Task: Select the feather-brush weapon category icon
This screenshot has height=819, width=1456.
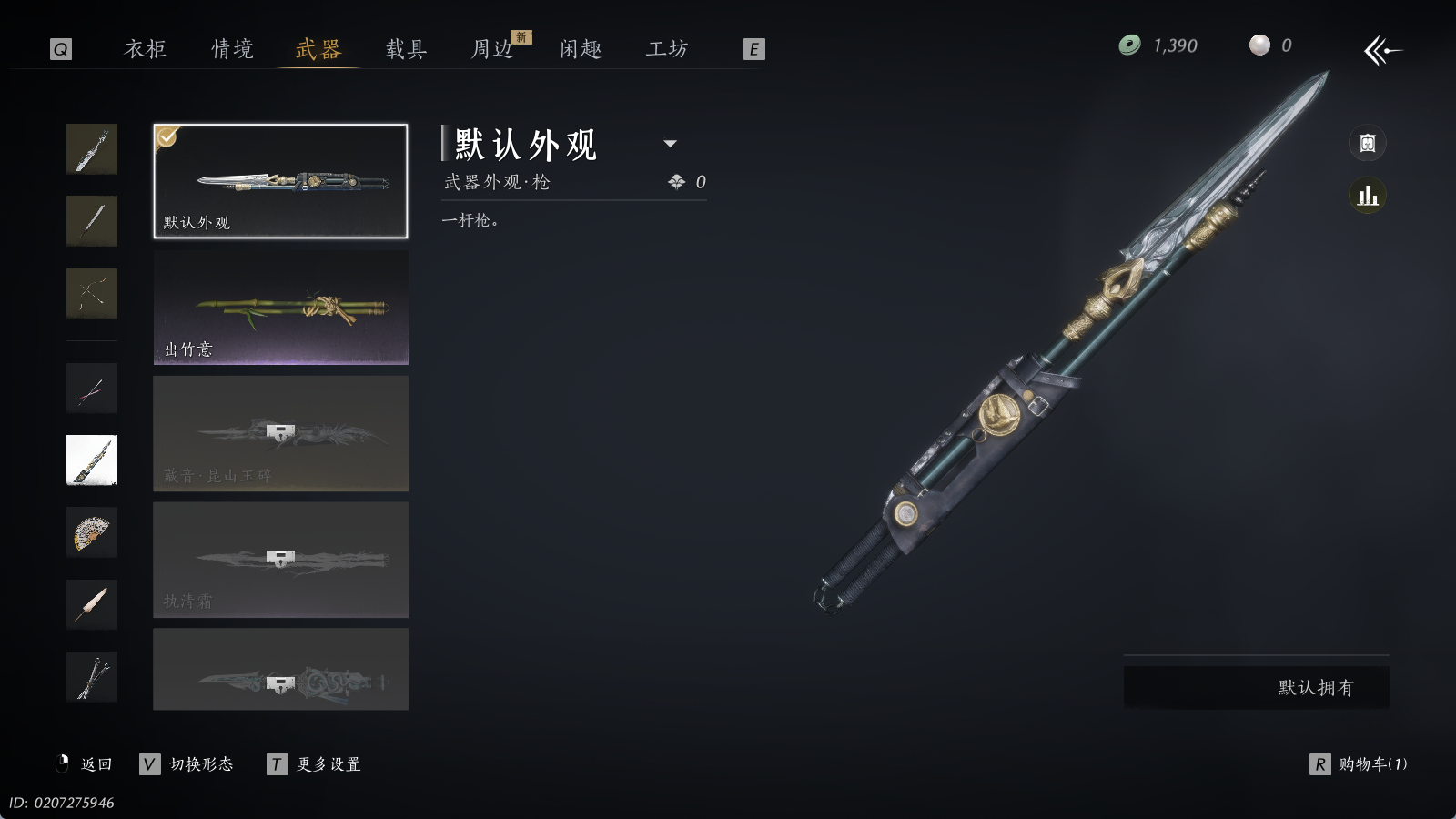Action: click(x=92, y=604)
